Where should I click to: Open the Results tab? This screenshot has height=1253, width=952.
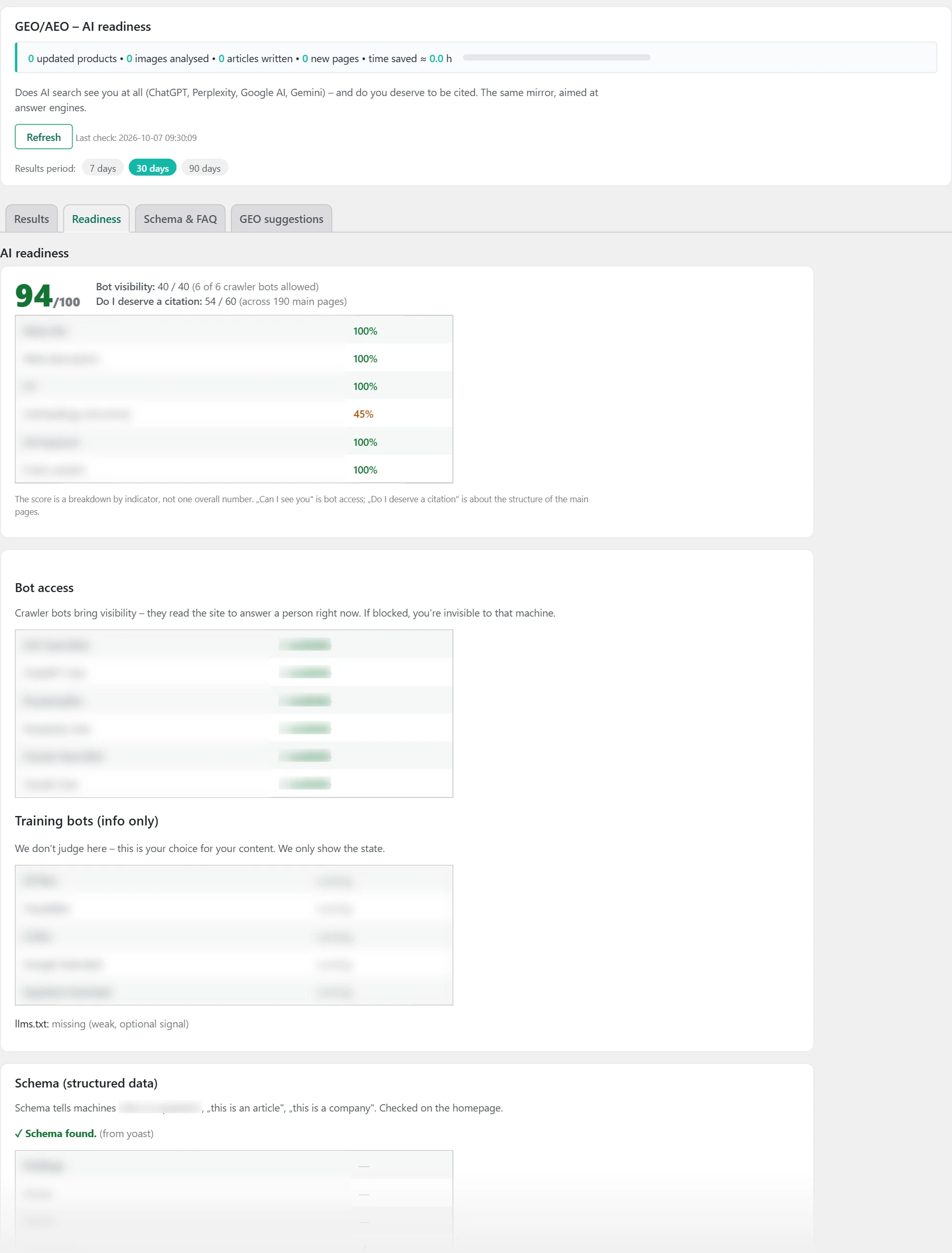(32, 219)
